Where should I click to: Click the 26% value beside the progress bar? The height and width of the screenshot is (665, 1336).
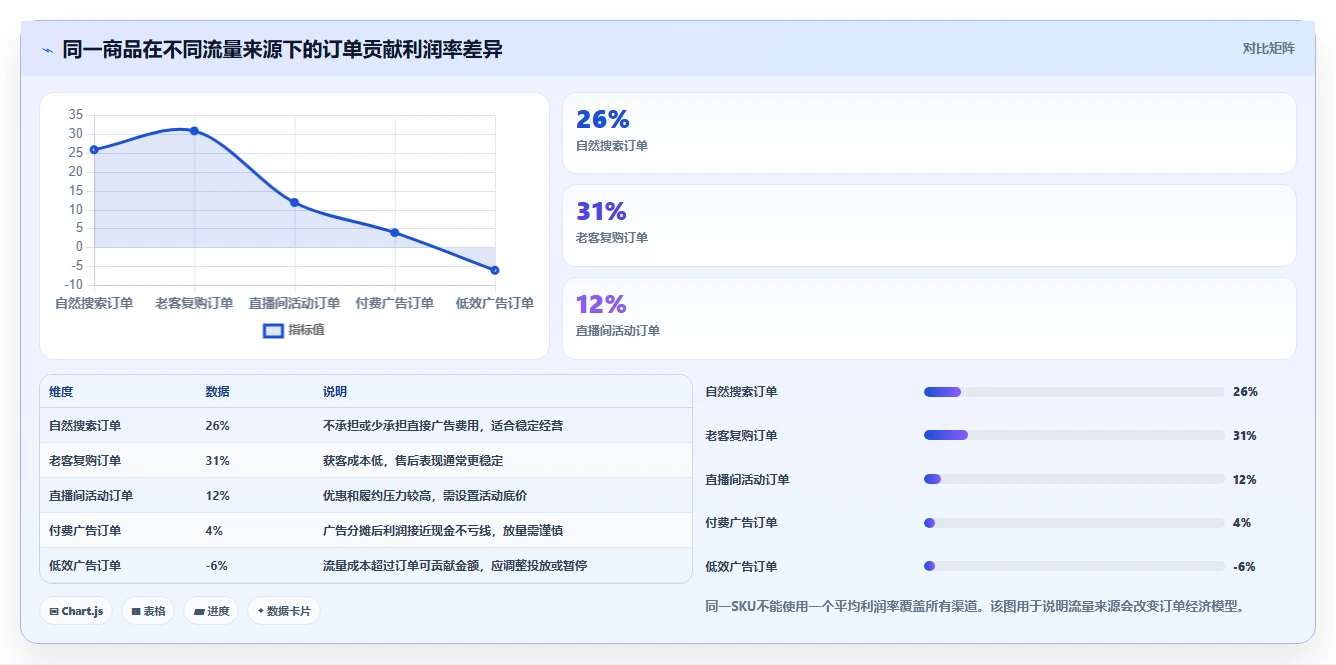click(1245, 392)
